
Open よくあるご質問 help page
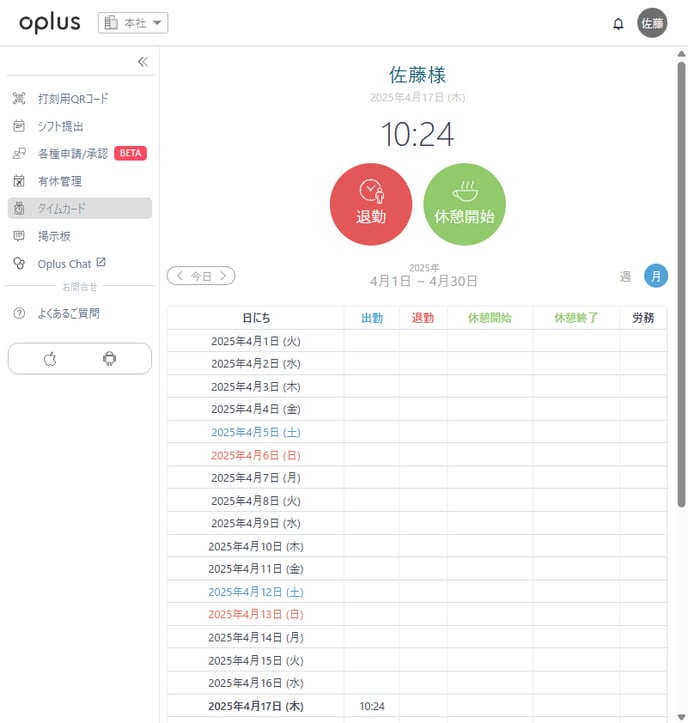(x=68, y=313)
